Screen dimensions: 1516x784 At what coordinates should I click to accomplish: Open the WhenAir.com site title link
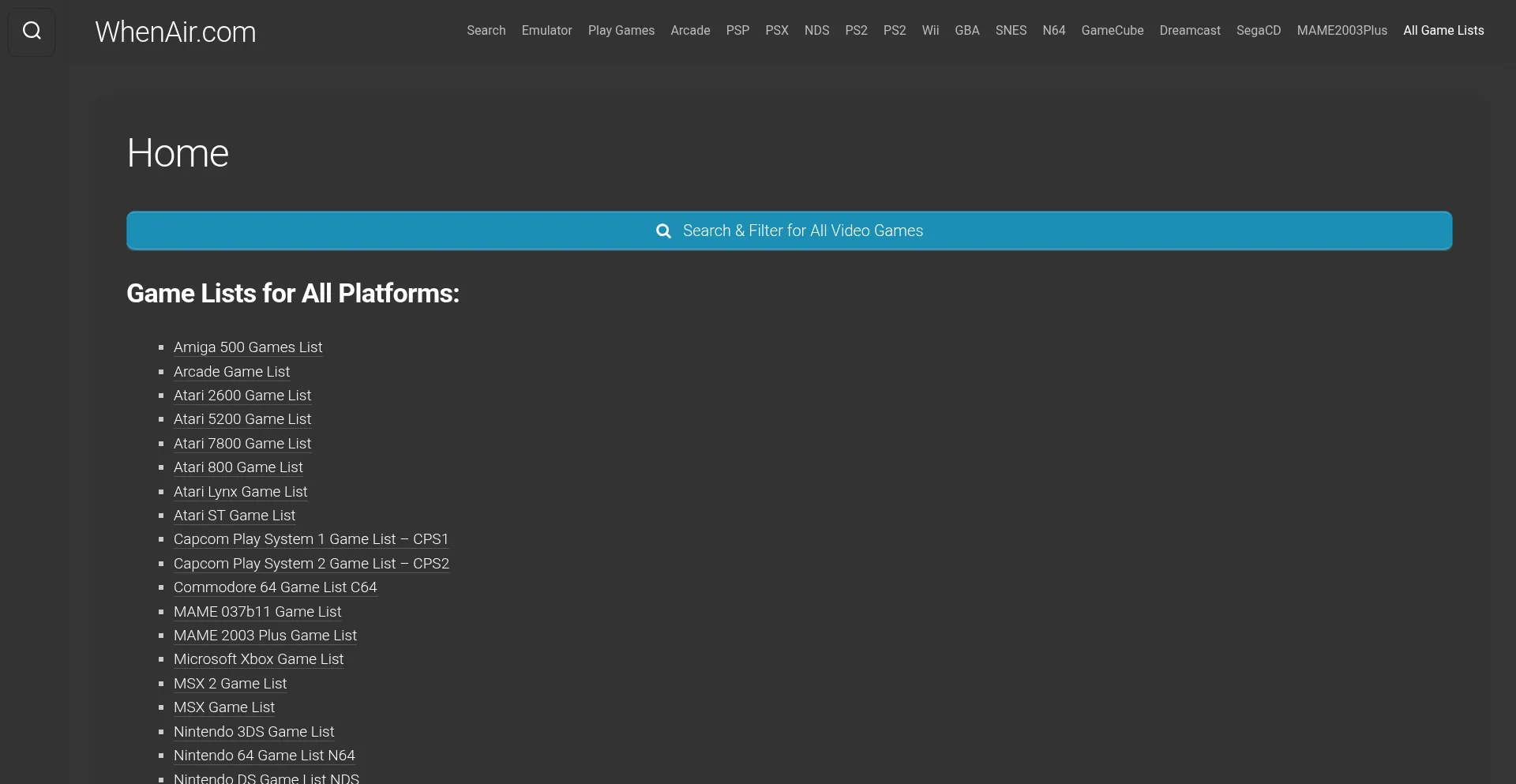(175, 32)
